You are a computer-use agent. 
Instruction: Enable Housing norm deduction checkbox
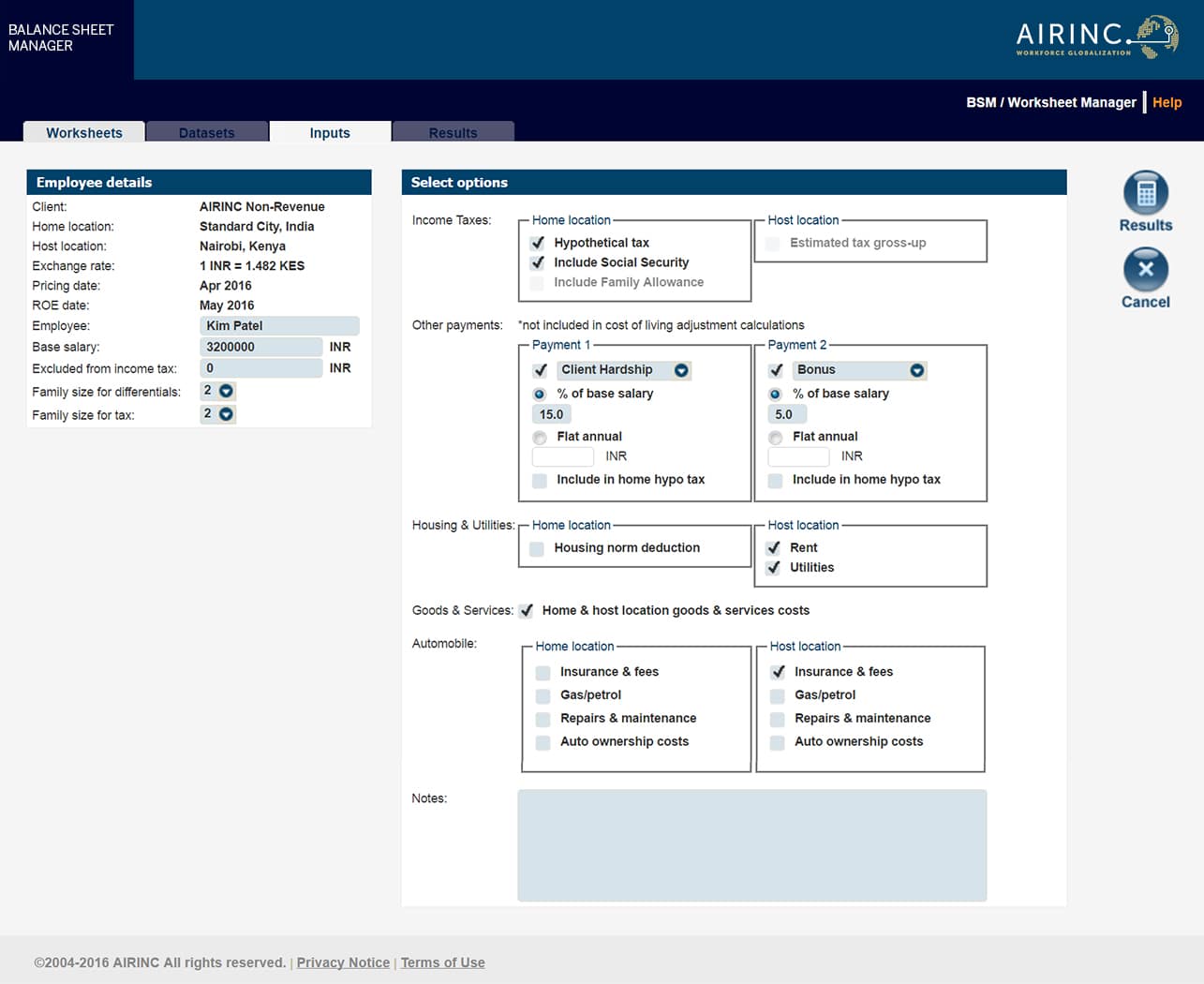pyautogui.click(x=538, y=549)
